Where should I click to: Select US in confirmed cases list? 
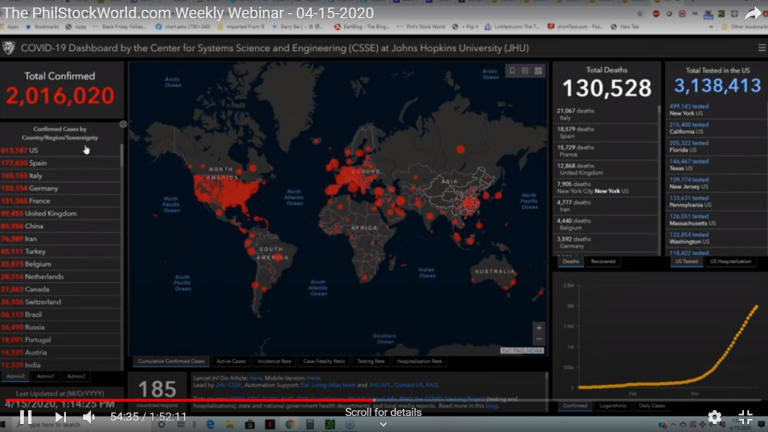point(60,150)
